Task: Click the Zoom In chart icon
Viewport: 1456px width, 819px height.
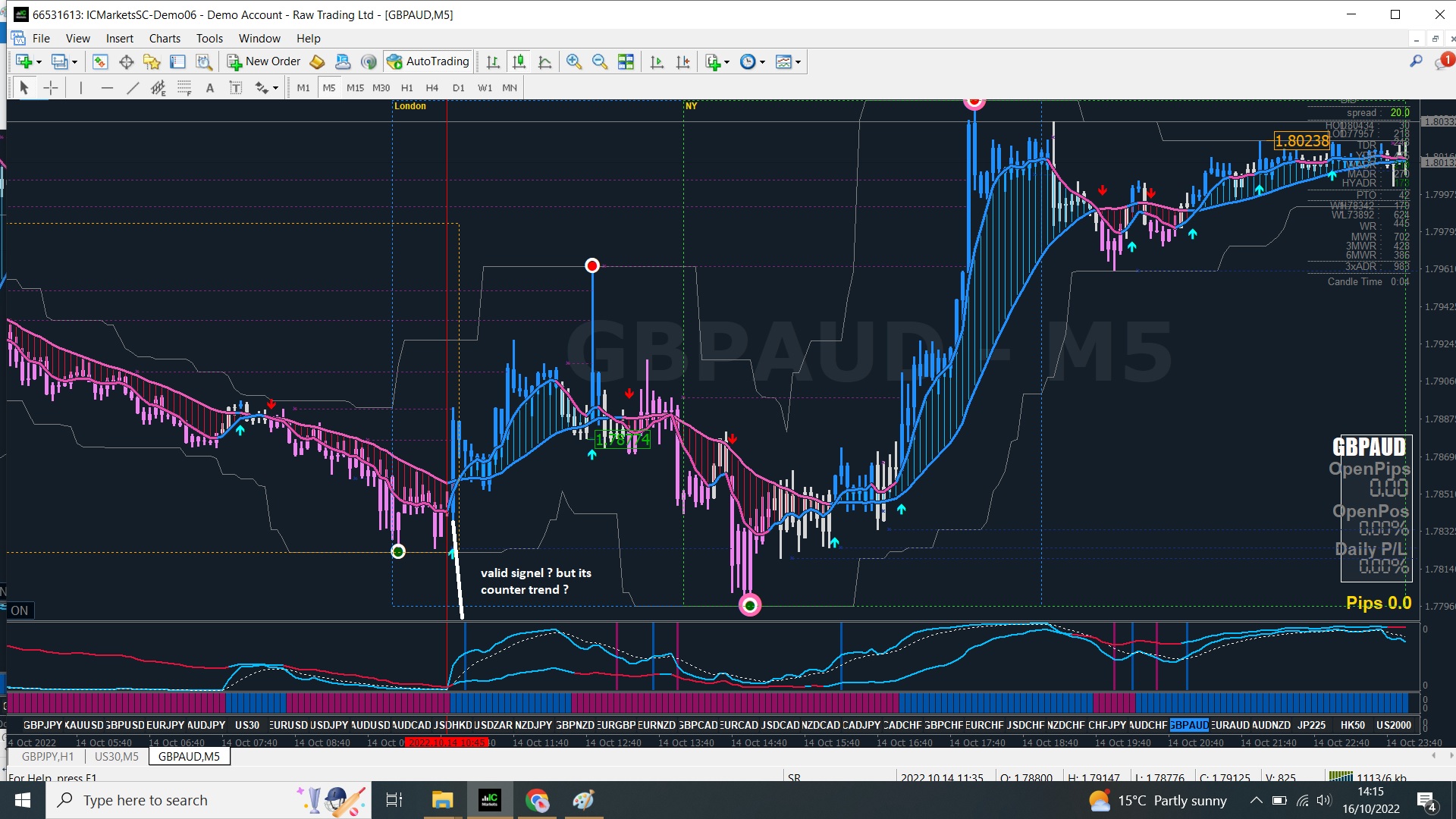Action: [574, 62]
